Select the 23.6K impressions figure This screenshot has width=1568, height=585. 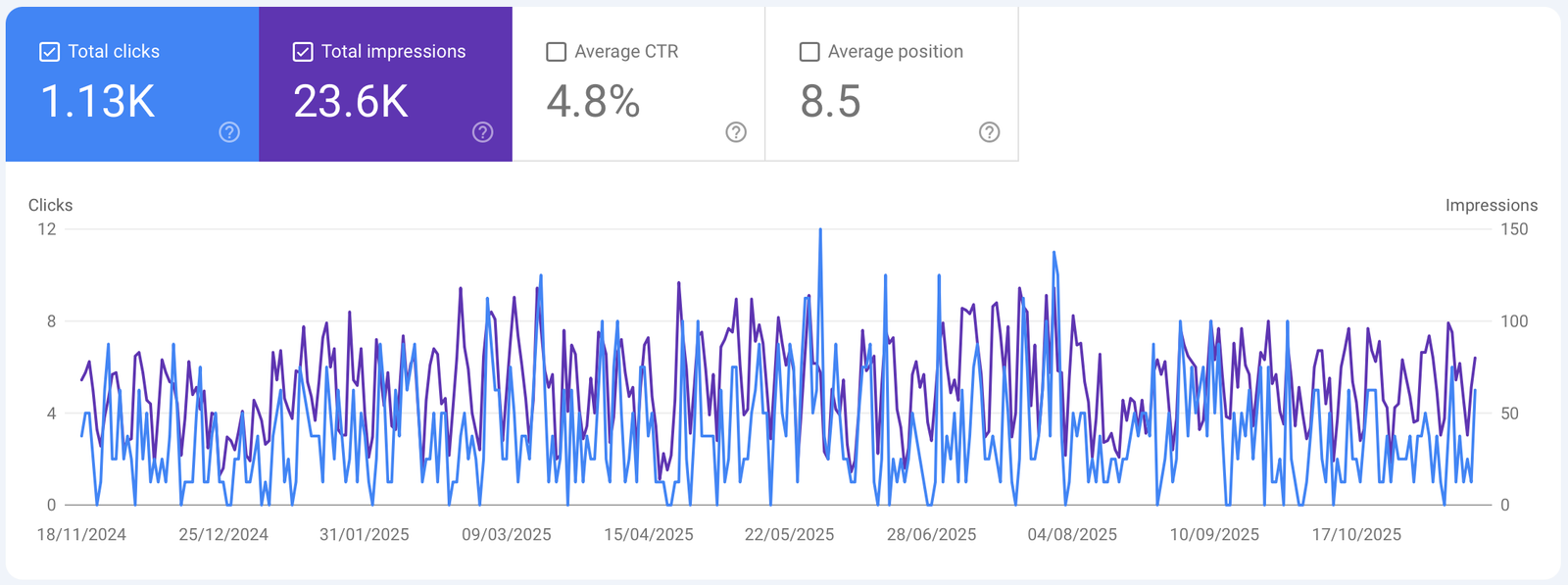coord(351,102)
